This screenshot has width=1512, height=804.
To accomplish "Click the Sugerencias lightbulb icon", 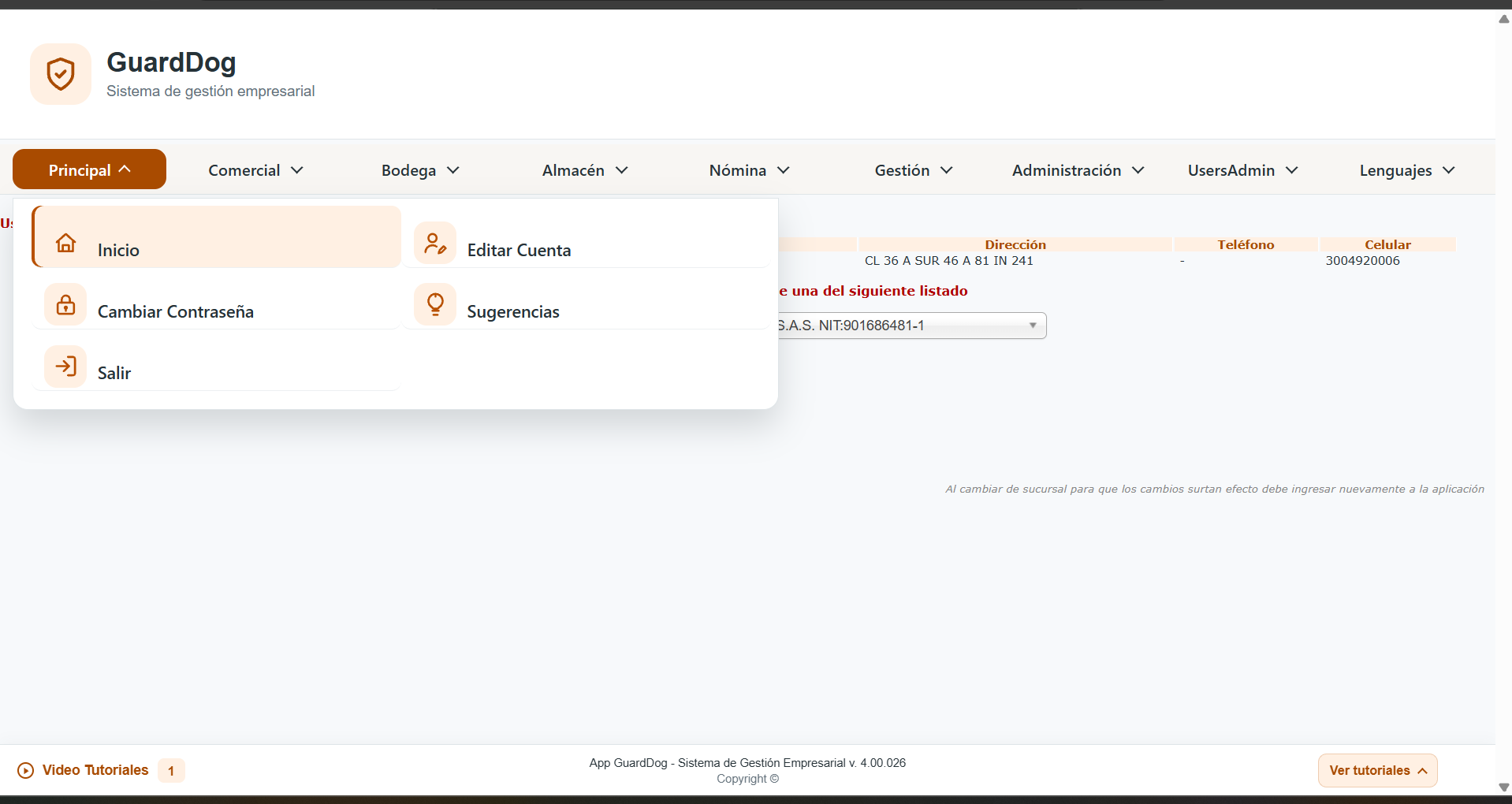I will point(435,304).
